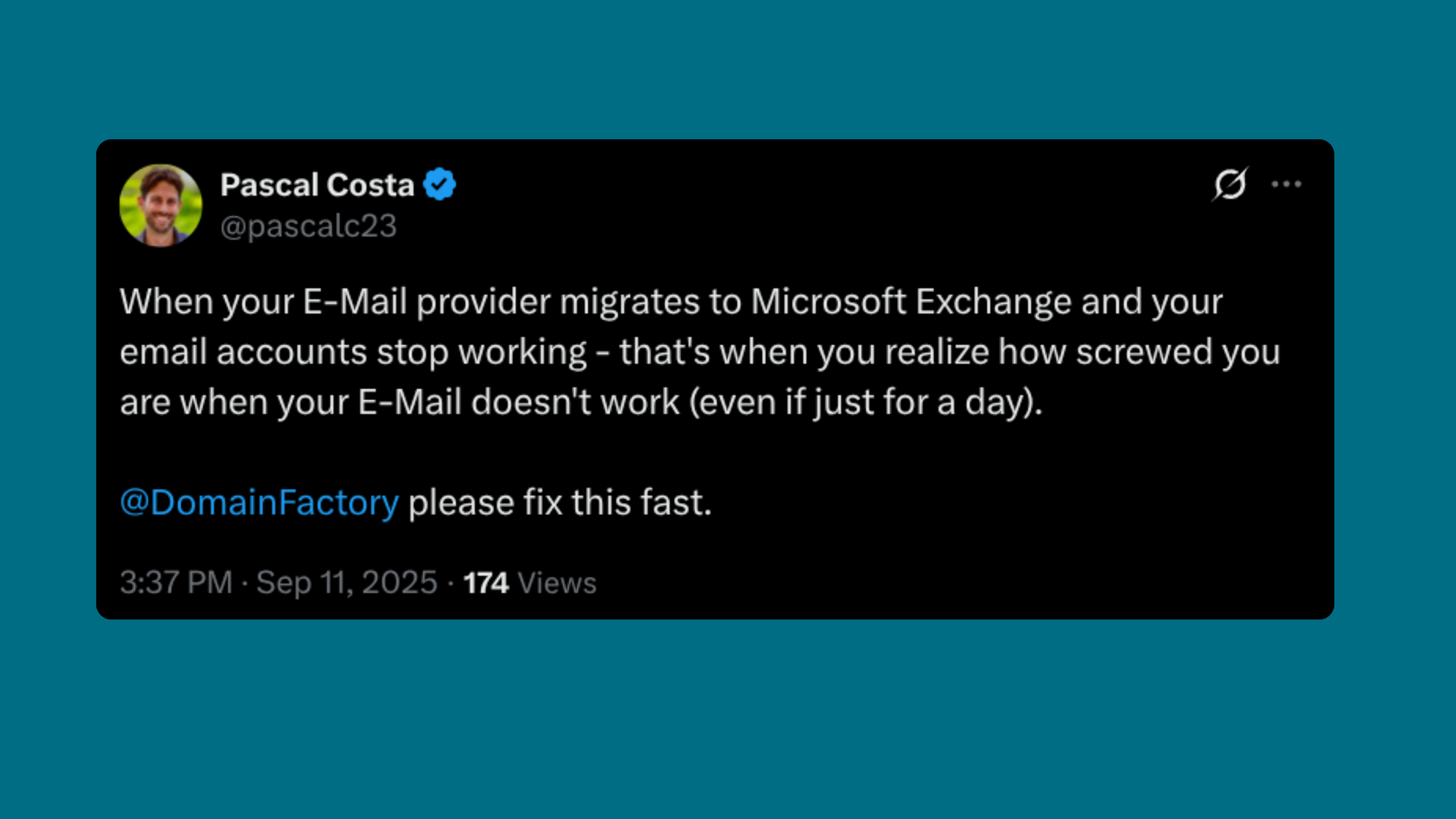Click "email accounts stop working" text
Viewport: 1456px width, 819px height.
click(x=353, y=353)
